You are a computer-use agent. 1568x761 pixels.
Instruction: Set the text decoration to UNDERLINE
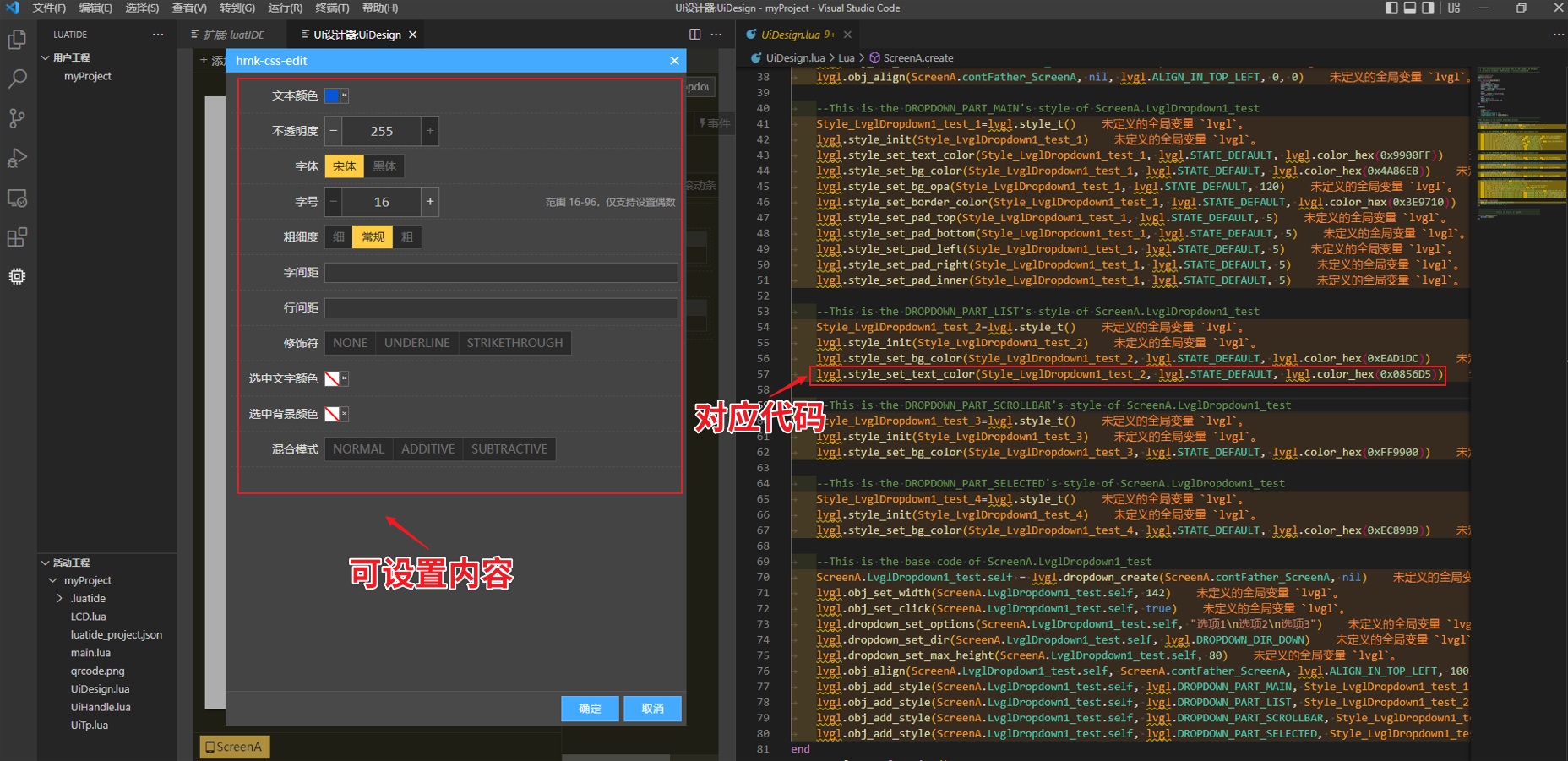coord(416,343)
